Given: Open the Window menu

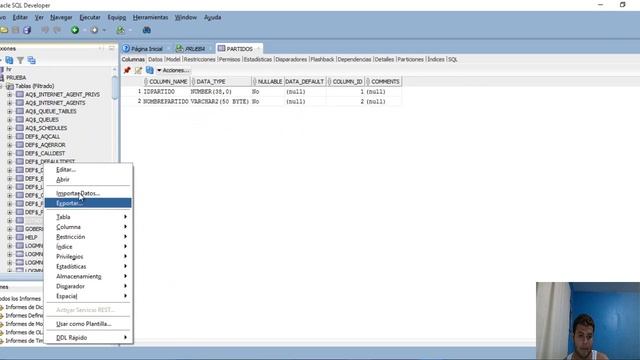Looking at the screenshot, I should (x=186, y=17).
